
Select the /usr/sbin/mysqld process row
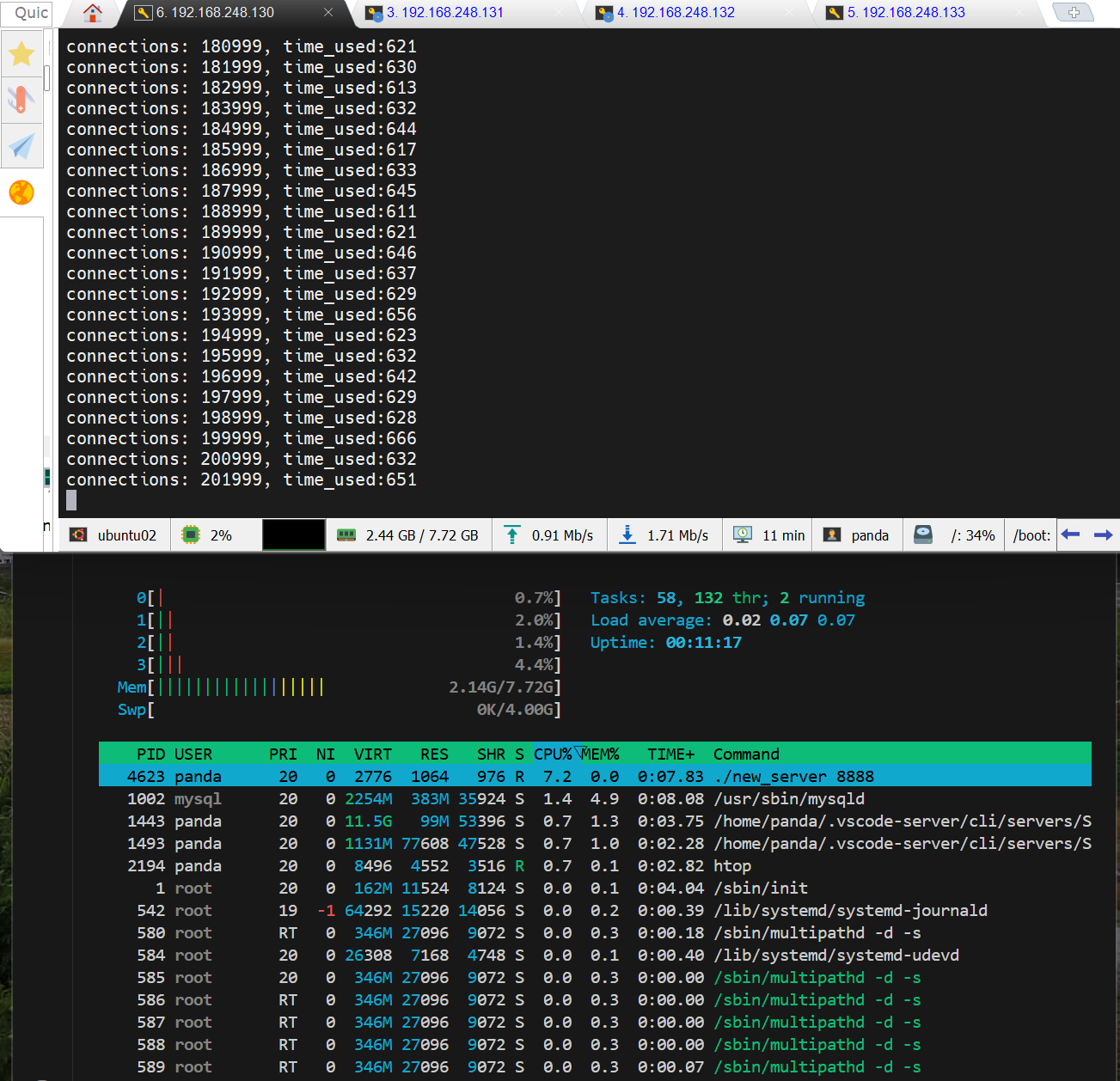click(x=595, y=798)
